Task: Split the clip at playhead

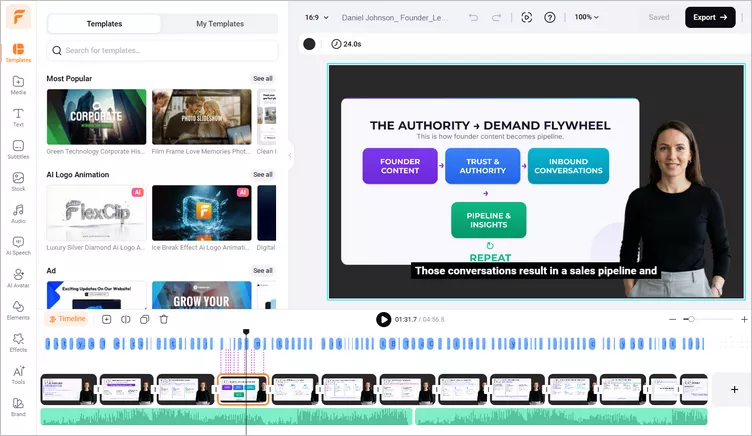Action: [x=126, y=319]
